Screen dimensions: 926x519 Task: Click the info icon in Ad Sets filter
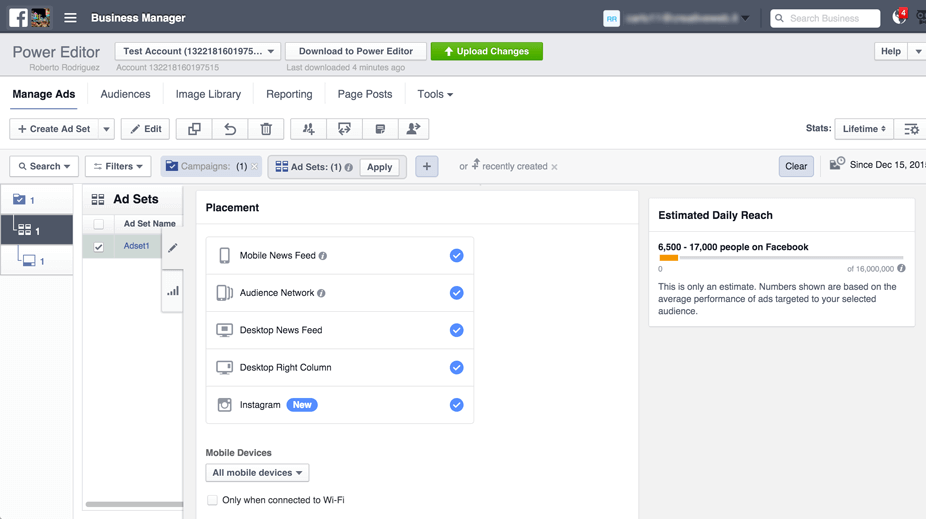pos(349,167)
